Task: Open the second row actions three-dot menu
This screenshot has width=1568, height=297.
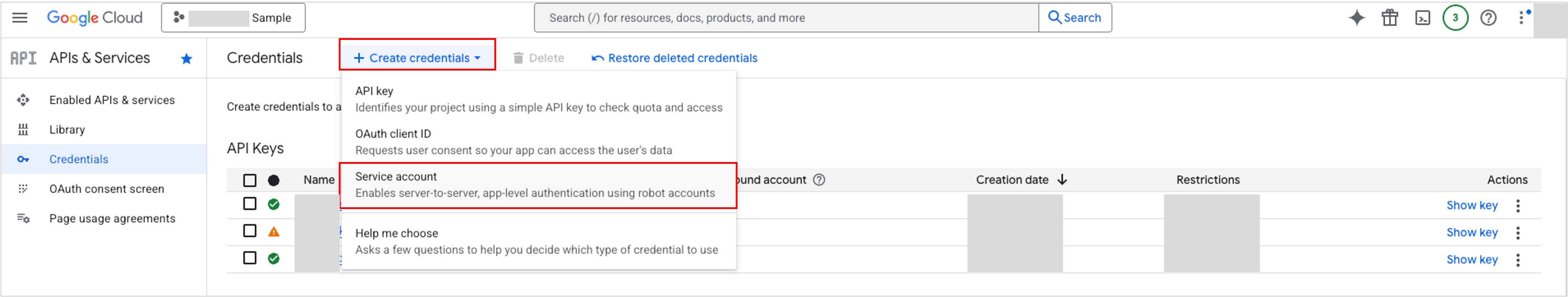Action: 1518,233
